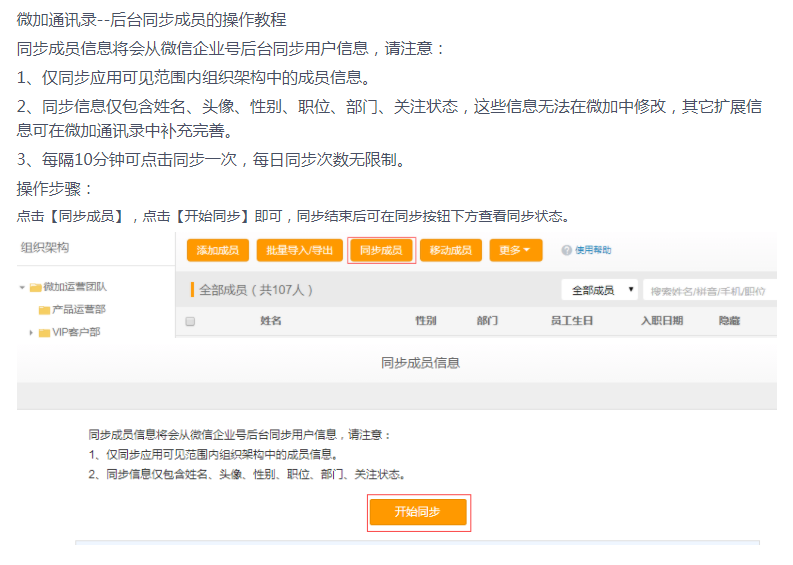Click the 开始同步 button
The height and width of the screenshot is (565, 793).
[418, 512]
